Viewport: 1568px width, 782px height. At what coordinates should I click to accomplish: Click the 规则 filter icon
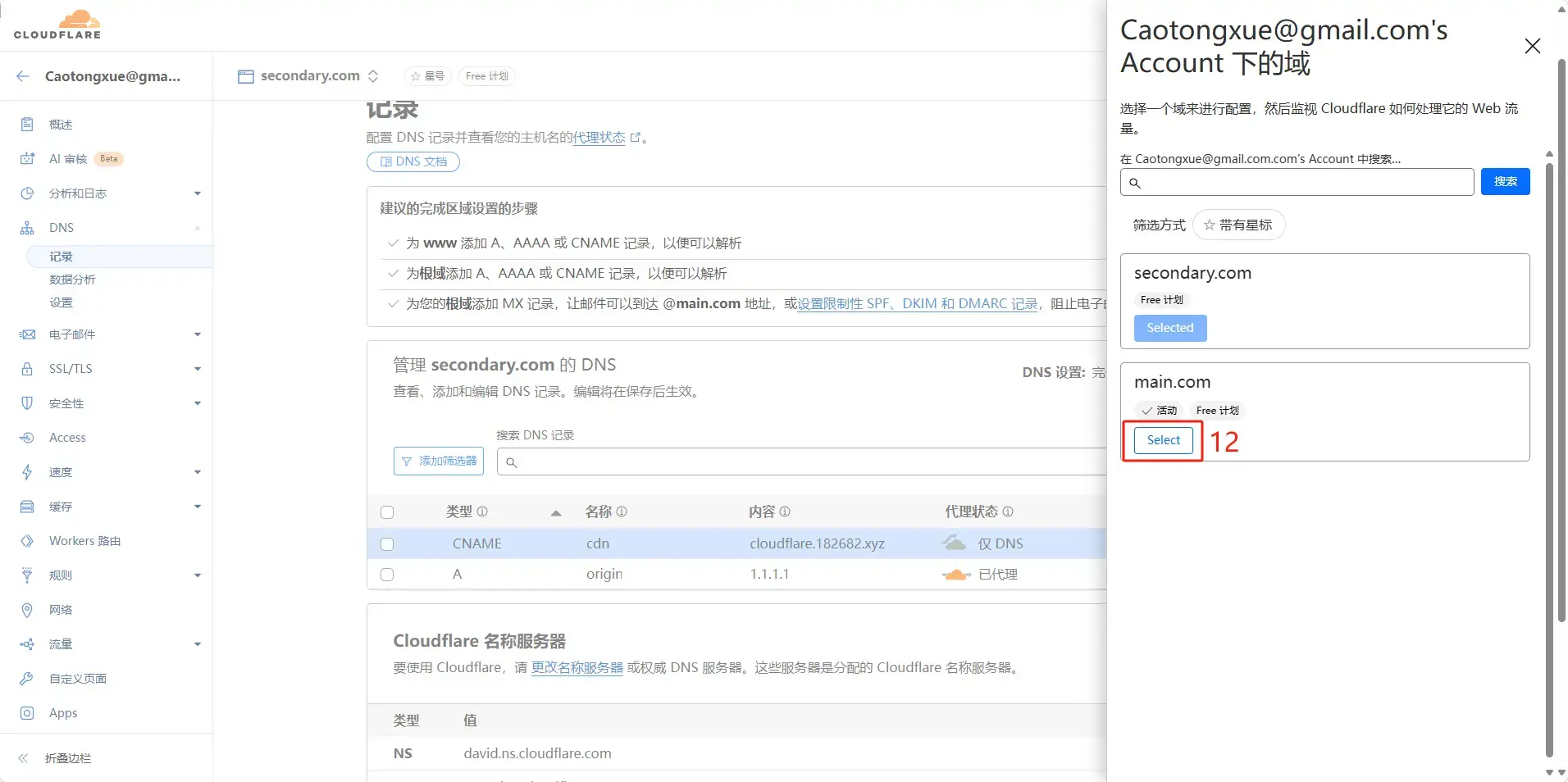pyautogui.click(x=27, y=575)
